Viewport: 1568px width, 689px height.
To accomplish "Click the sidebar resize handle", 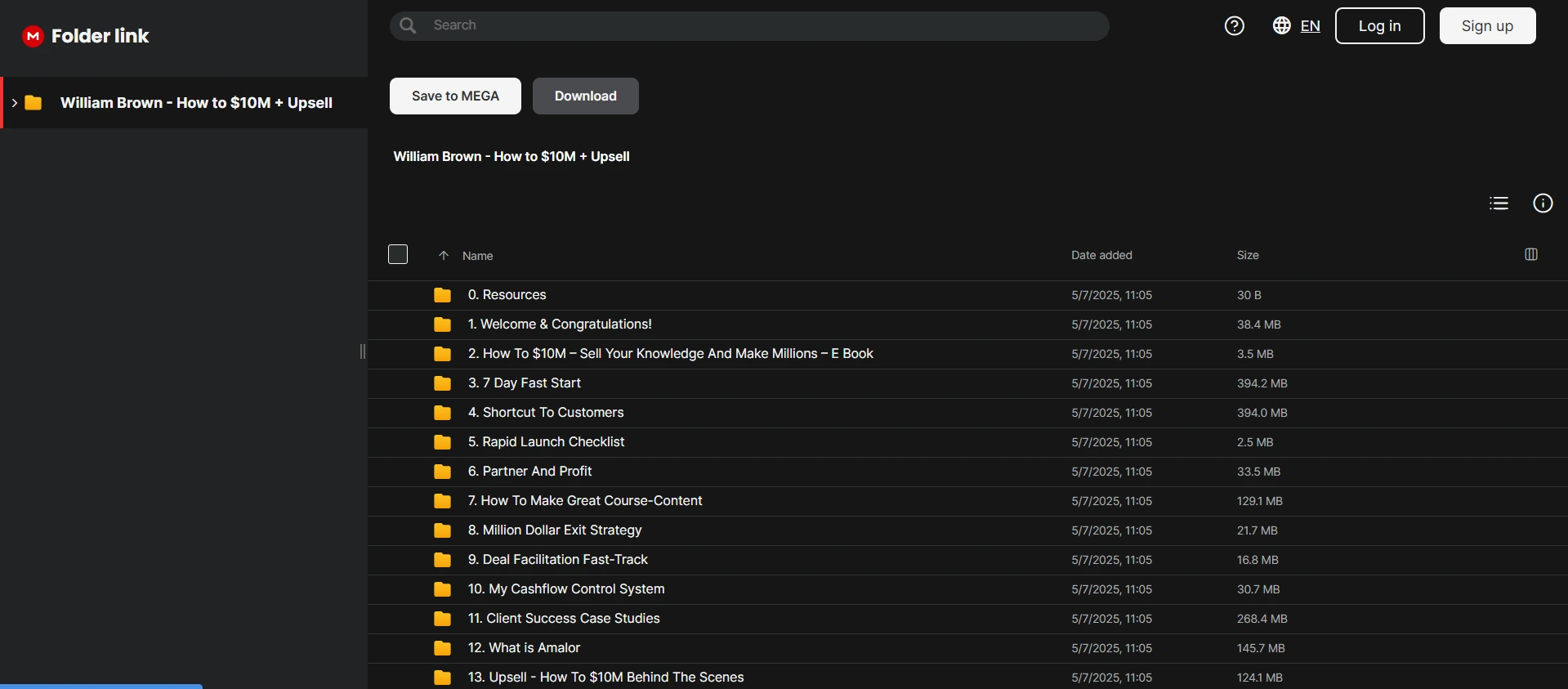I will click(x=363, y=351).
